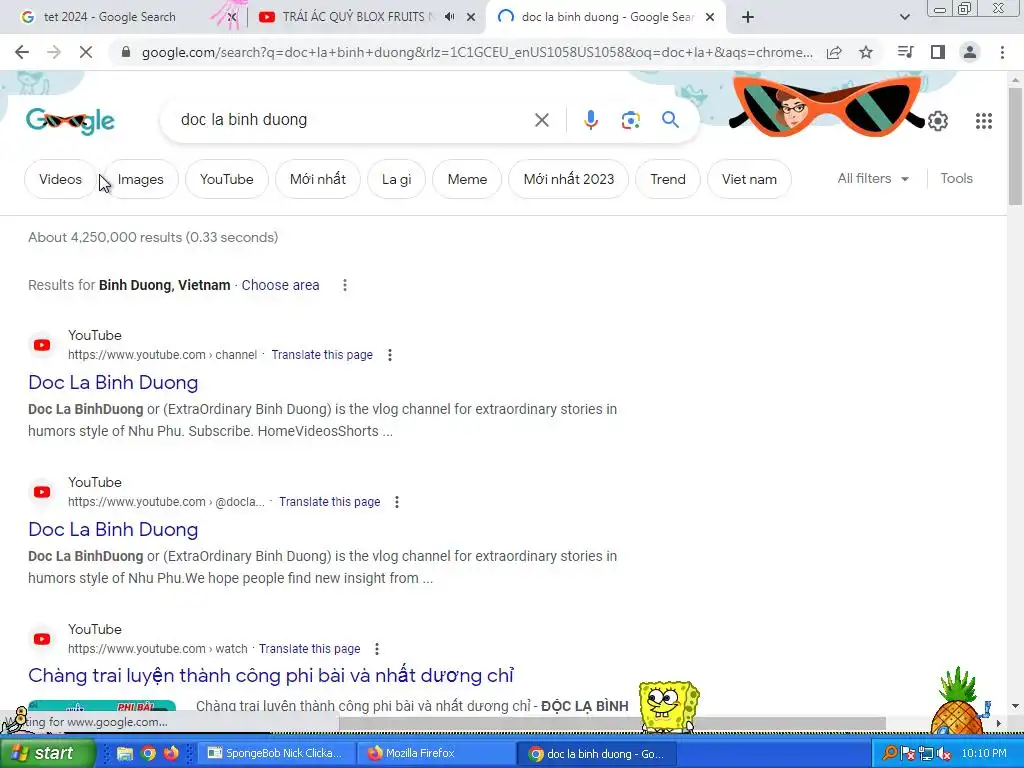
Task: Clear the search query with the X
Action: tap(541, 120)
